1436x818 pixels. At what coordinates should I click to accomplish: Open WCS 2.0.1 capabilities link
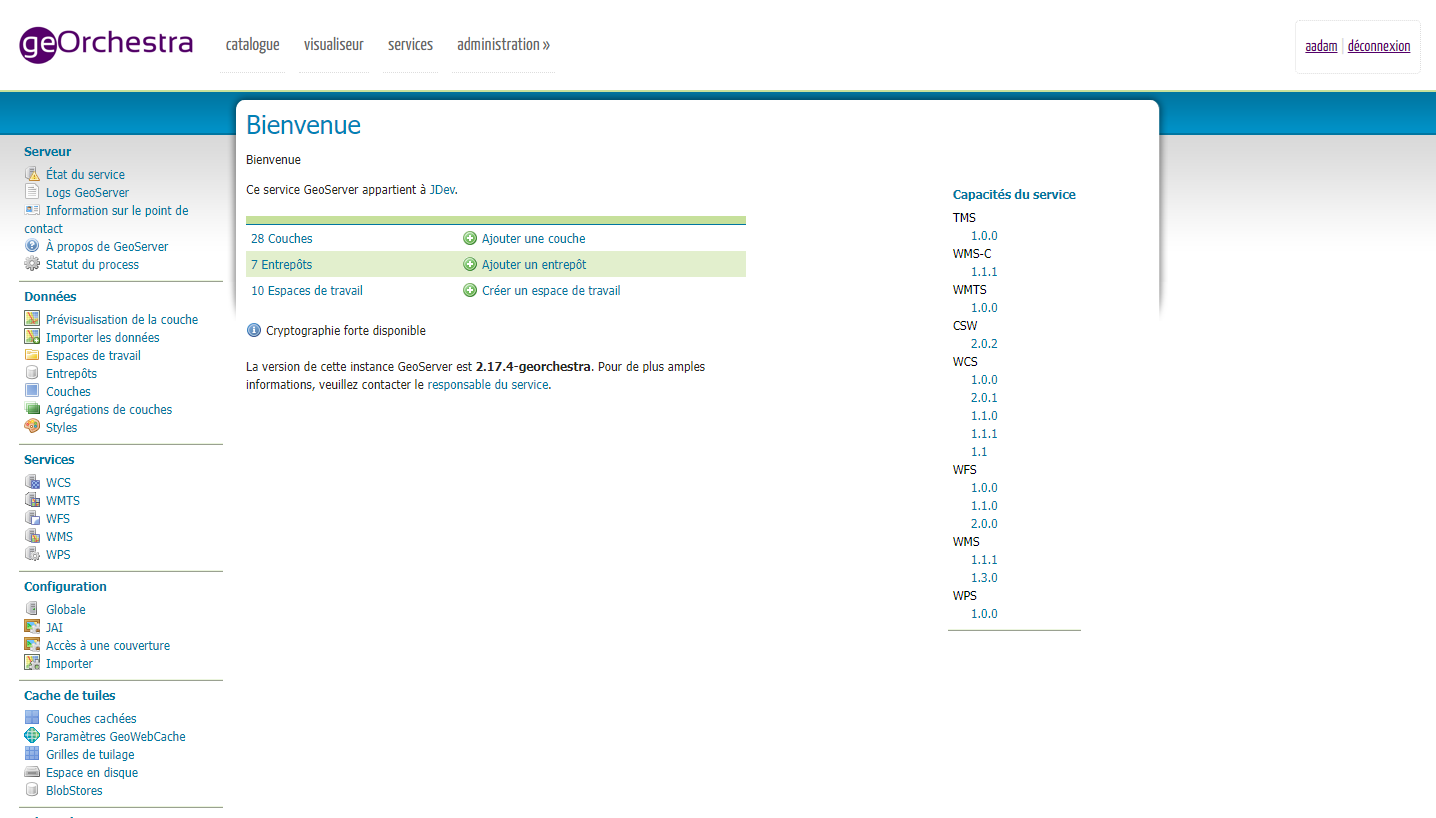(x=984, y=398)
